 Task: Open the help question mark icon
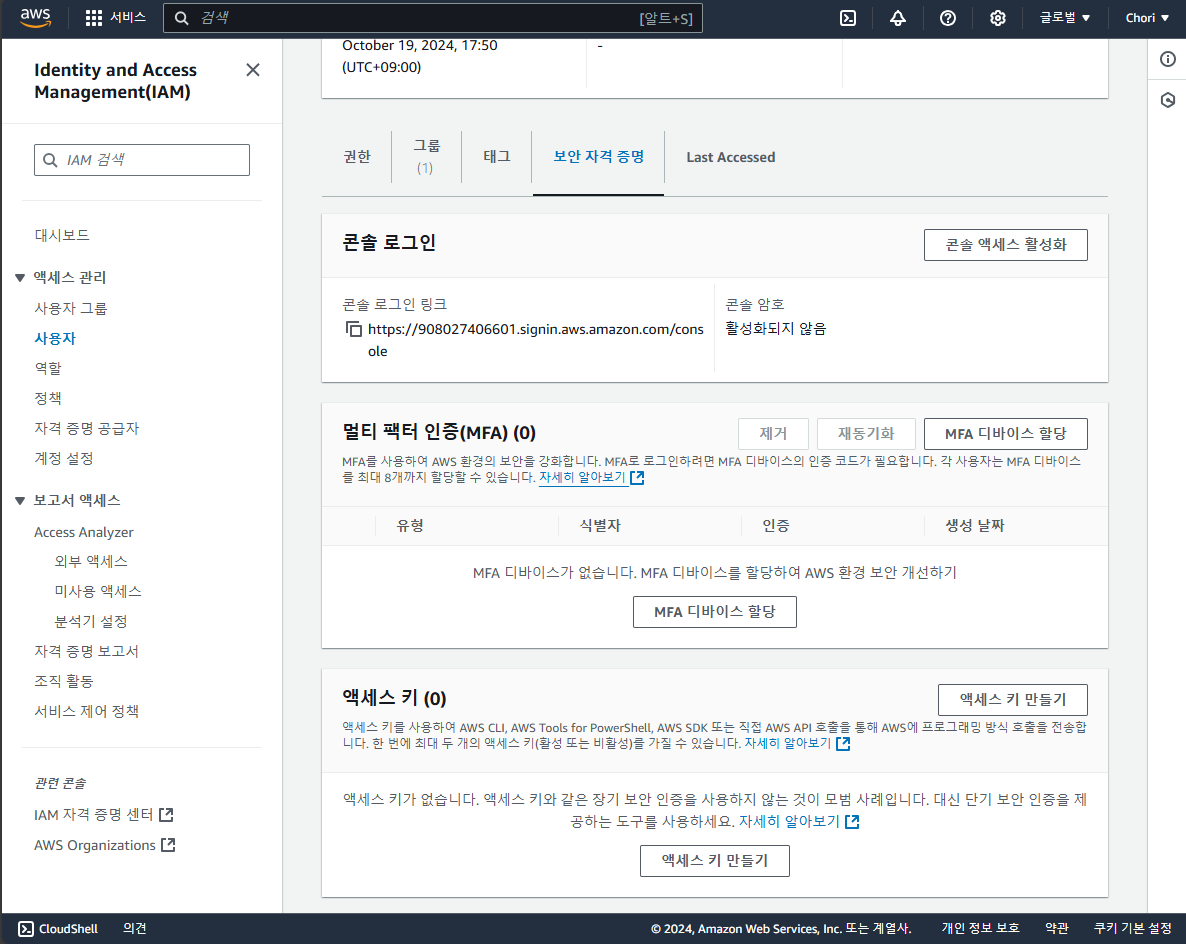click(948, 18)
